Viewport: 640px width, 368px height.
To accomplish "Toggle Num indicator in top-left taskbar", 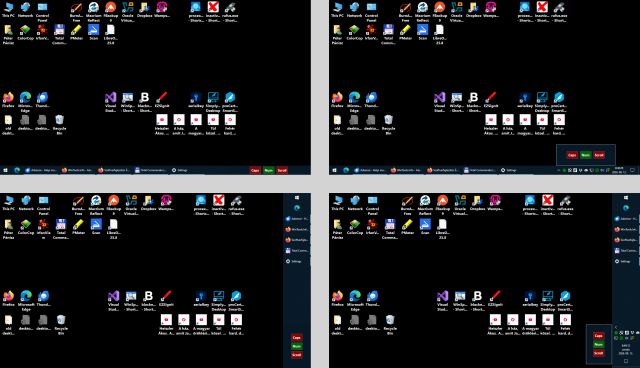I will tap(269, 170).
